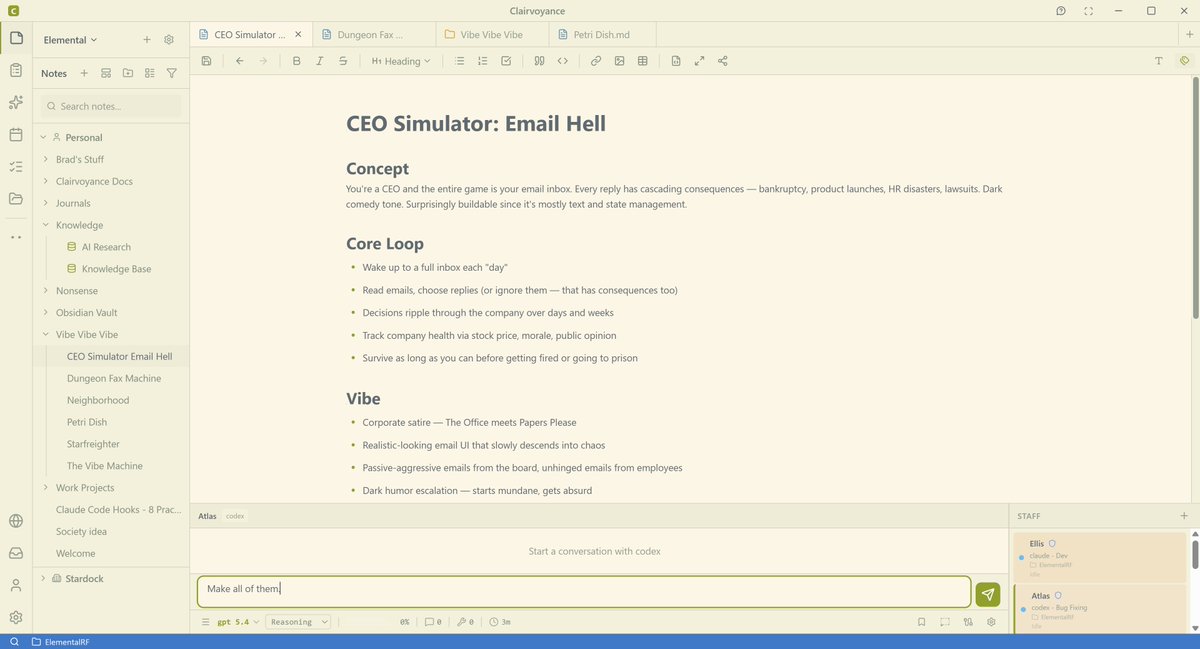Open the Starfreighter note
Image resolution: width=1200 pixels, height=649 pixels.
point(93,444)
